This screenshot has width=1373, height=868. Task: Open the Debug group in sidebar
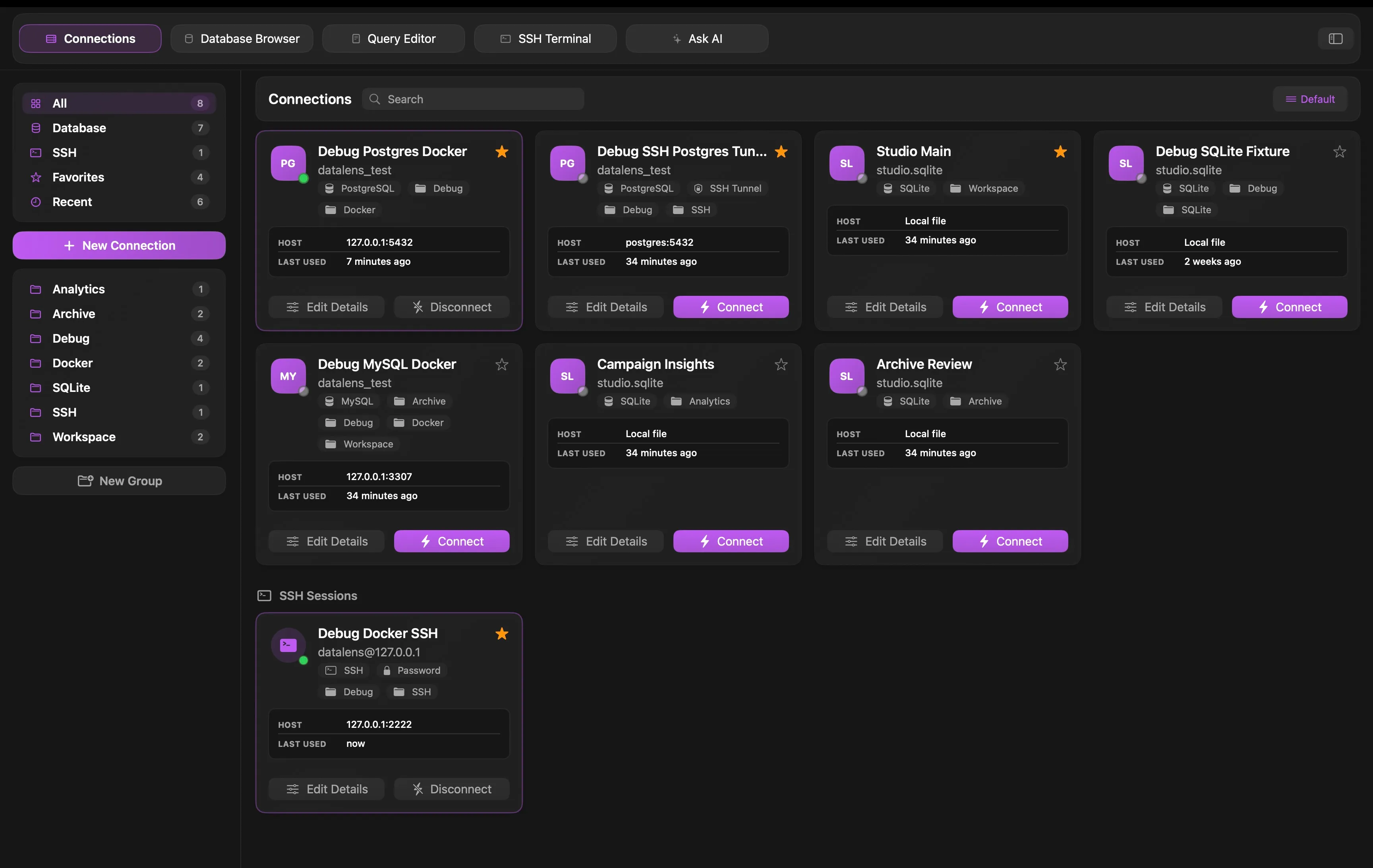[x=119, y=339]
